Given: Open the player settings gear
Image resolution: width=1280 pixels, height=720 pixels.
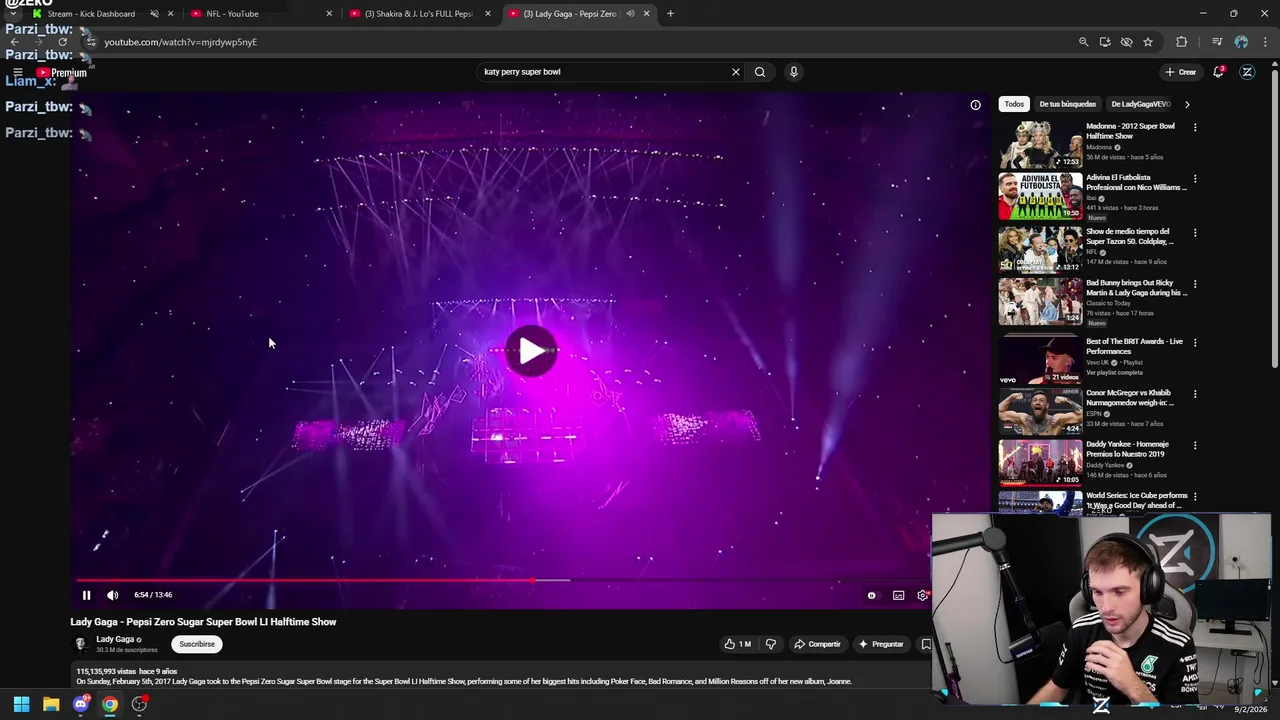Looking at the screenshot, I should (x=922, y=595).
